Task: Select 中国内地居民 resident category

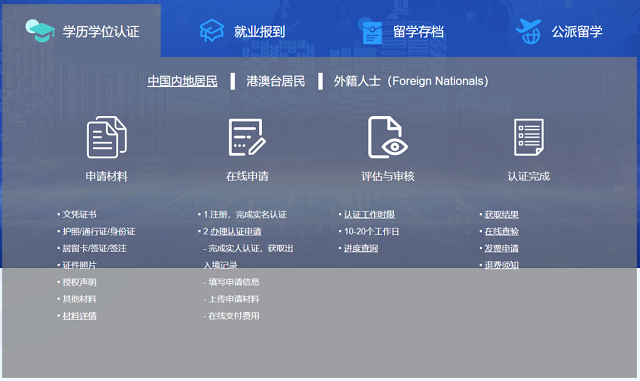Action: pos(182,81)
